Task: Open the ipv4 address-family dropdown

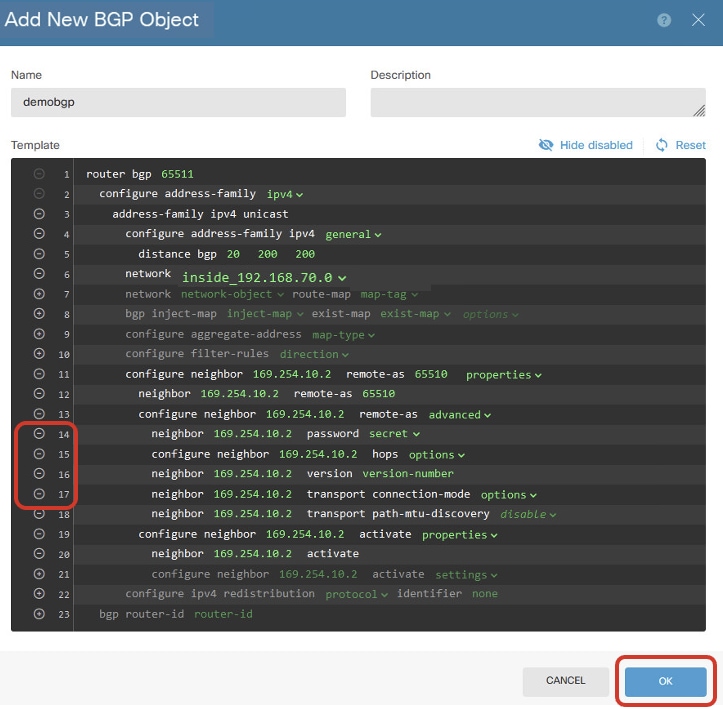Action: [x=284, y=195]
